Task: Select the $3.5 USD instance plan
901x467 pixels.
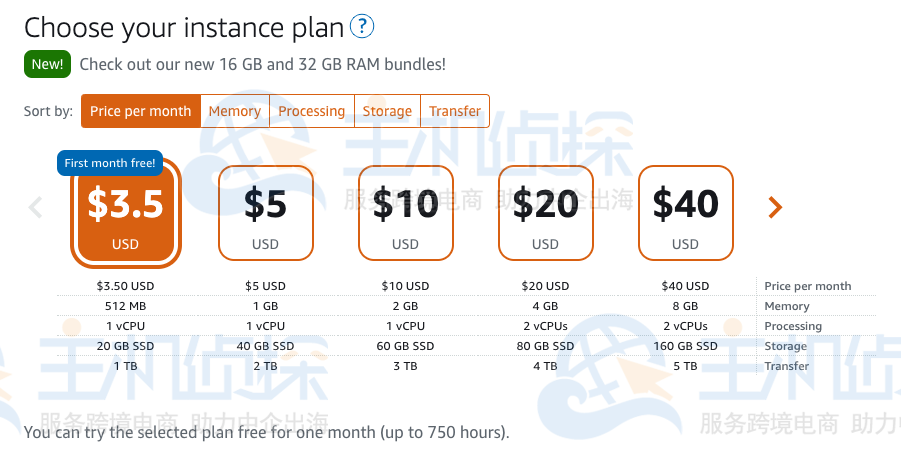Action: (126, 215)
